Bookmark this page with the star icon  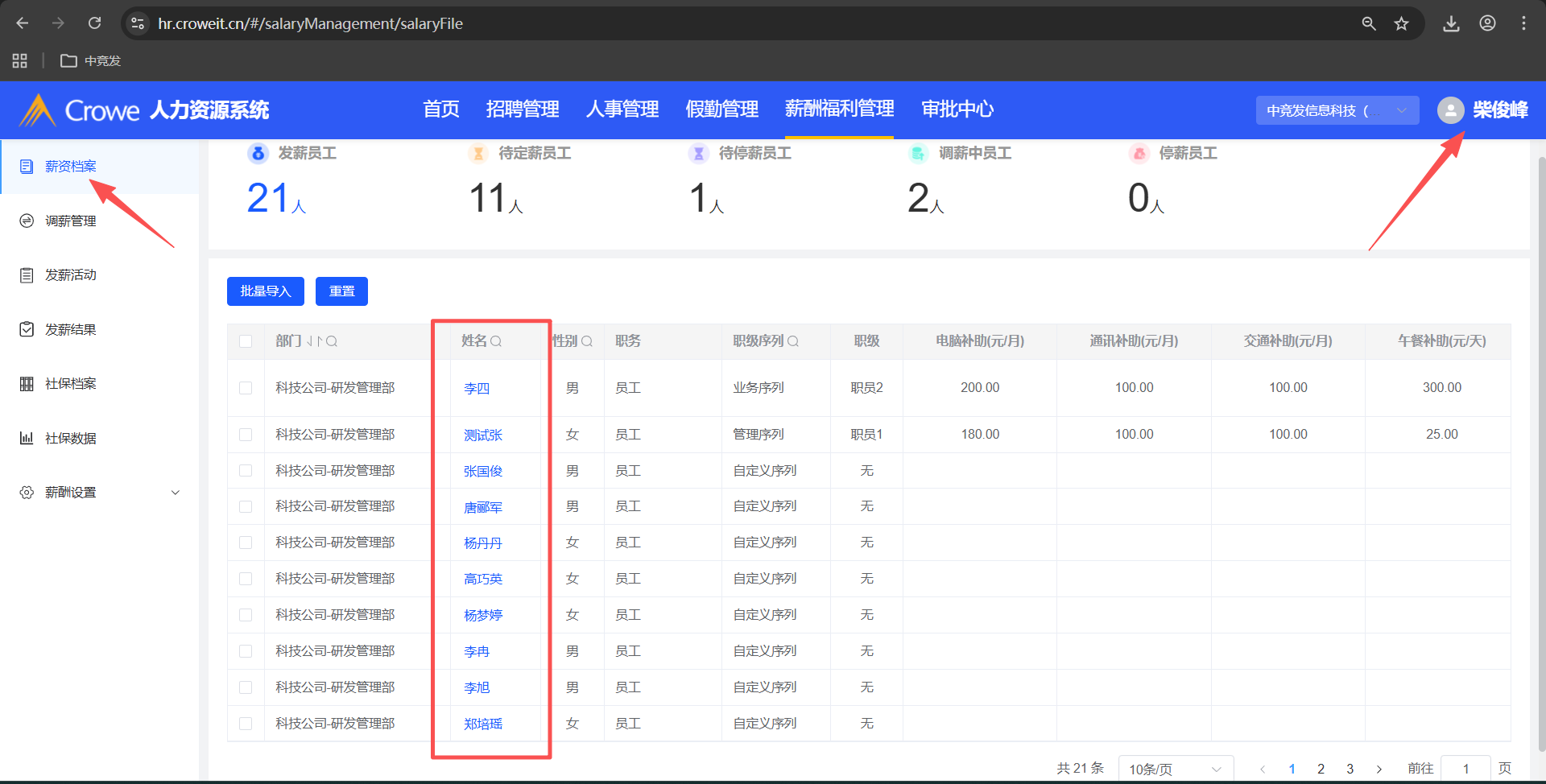(1401, 23)
